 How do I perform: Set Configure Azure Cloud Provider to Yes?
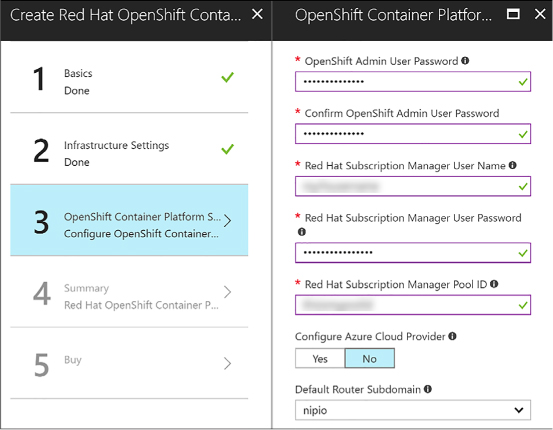coord(320,358)
